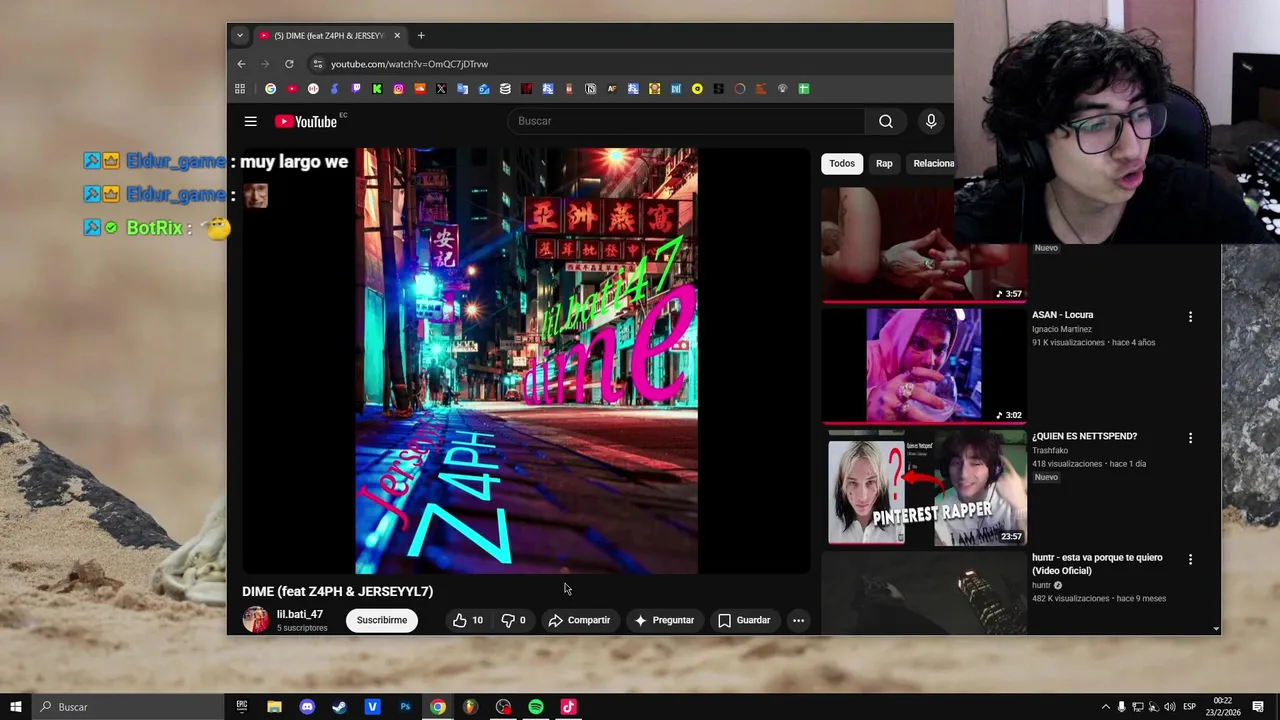Open more actions ellipsis under video
1280x720 pixels.
click(x=798, y=620)
